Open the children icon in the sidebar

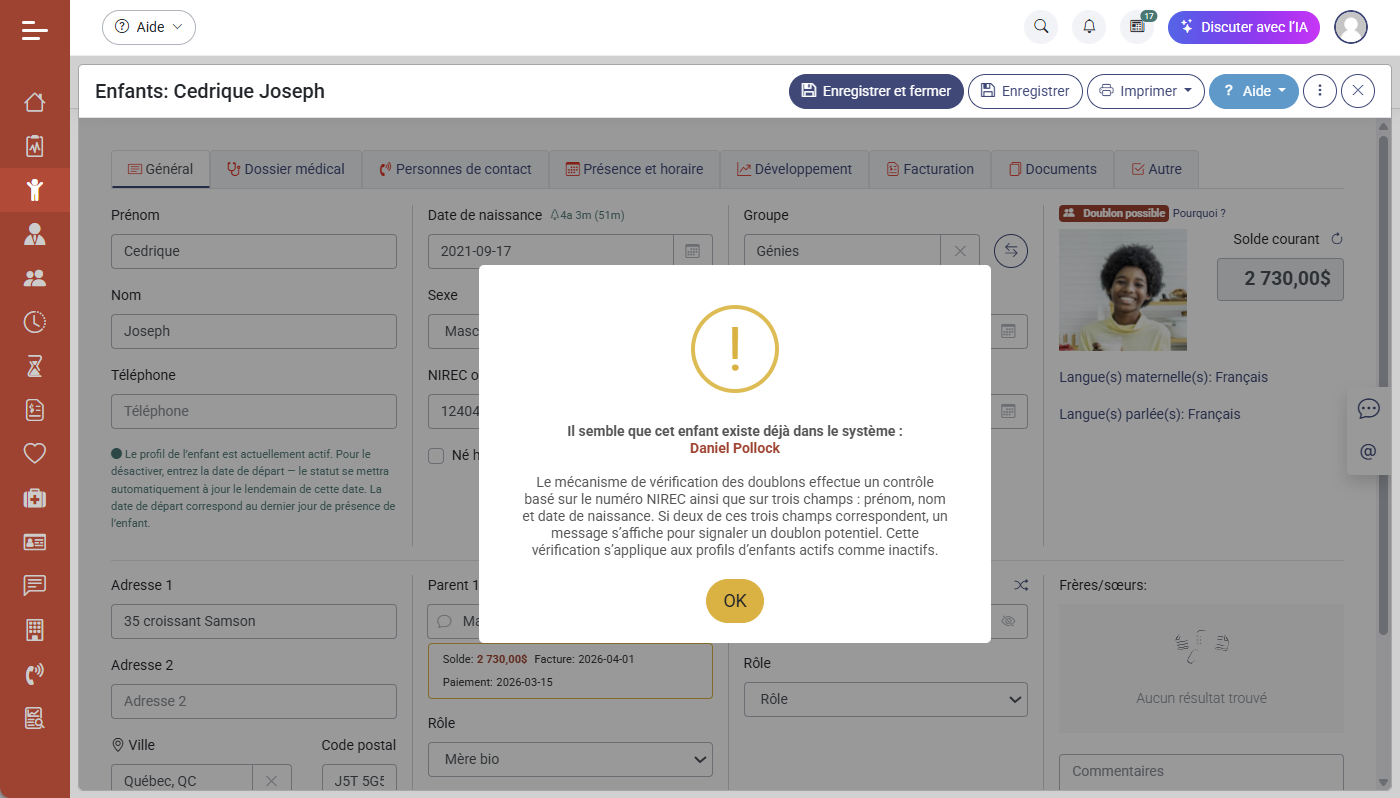35,190
